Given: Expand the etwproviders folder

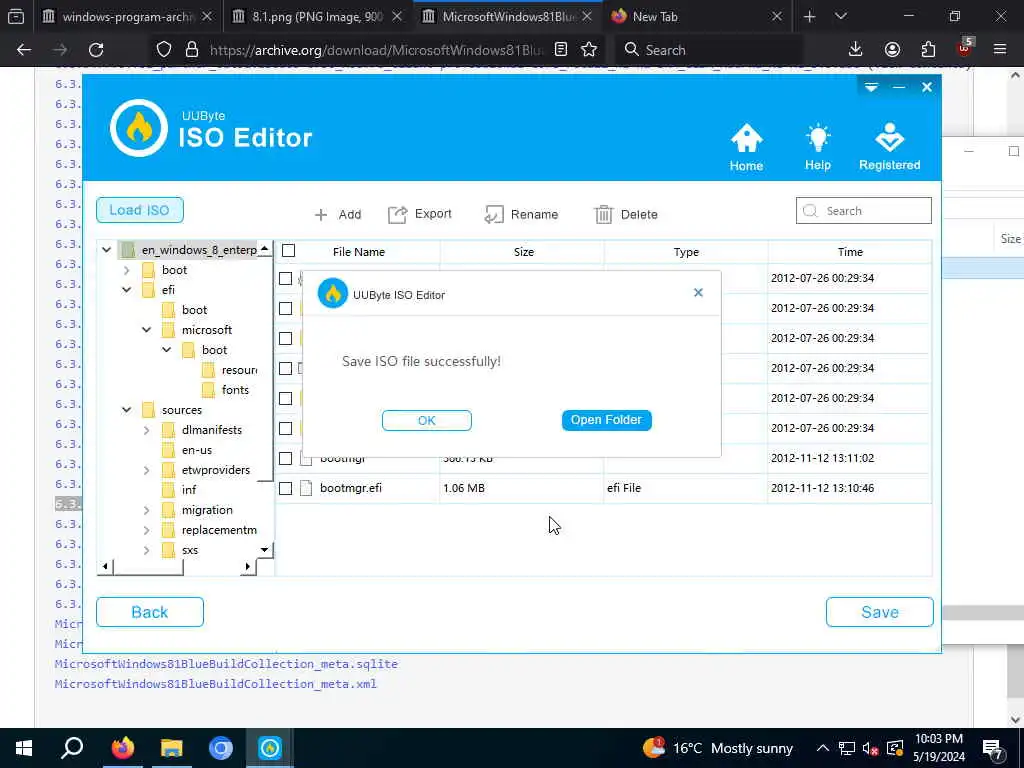Looking at the screenshot, I should (x=147, y=470).
